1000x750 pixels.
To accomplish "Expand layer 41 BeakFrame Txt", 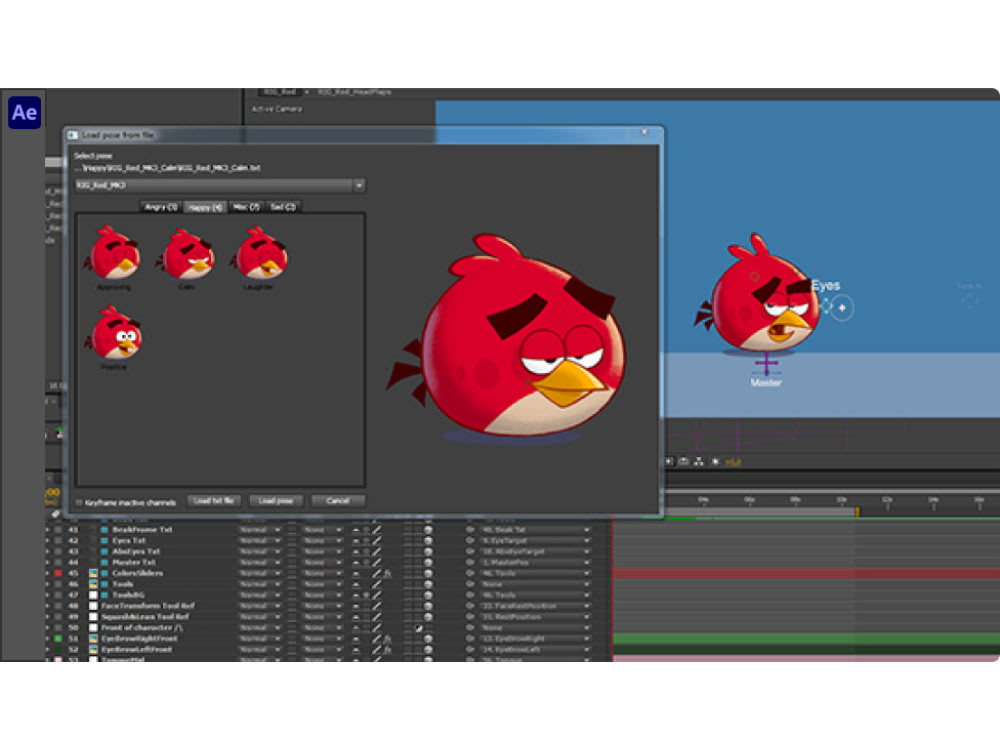I will [x=48, y=530].
